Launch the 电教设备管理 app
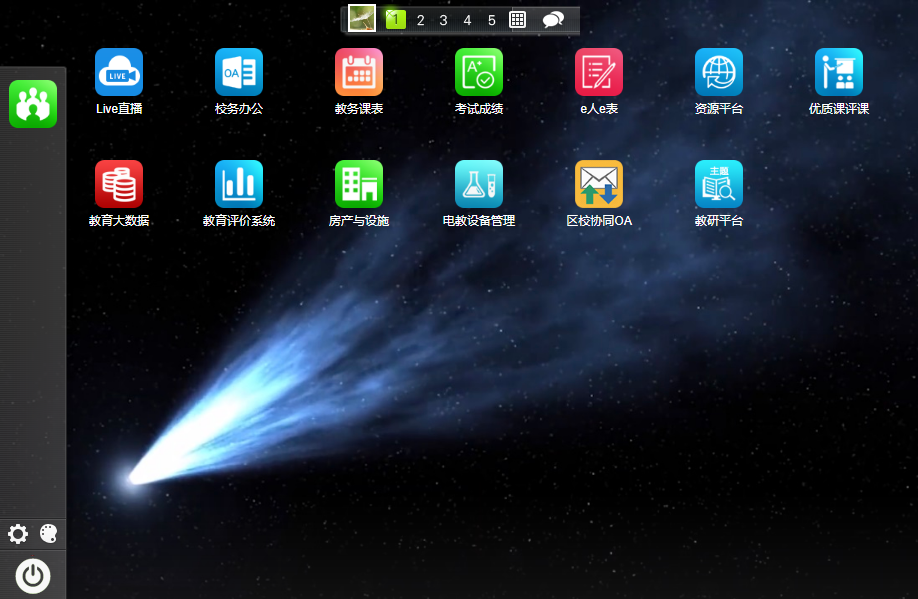This screenshot has height=599, width=918. (x=479, y=184)
